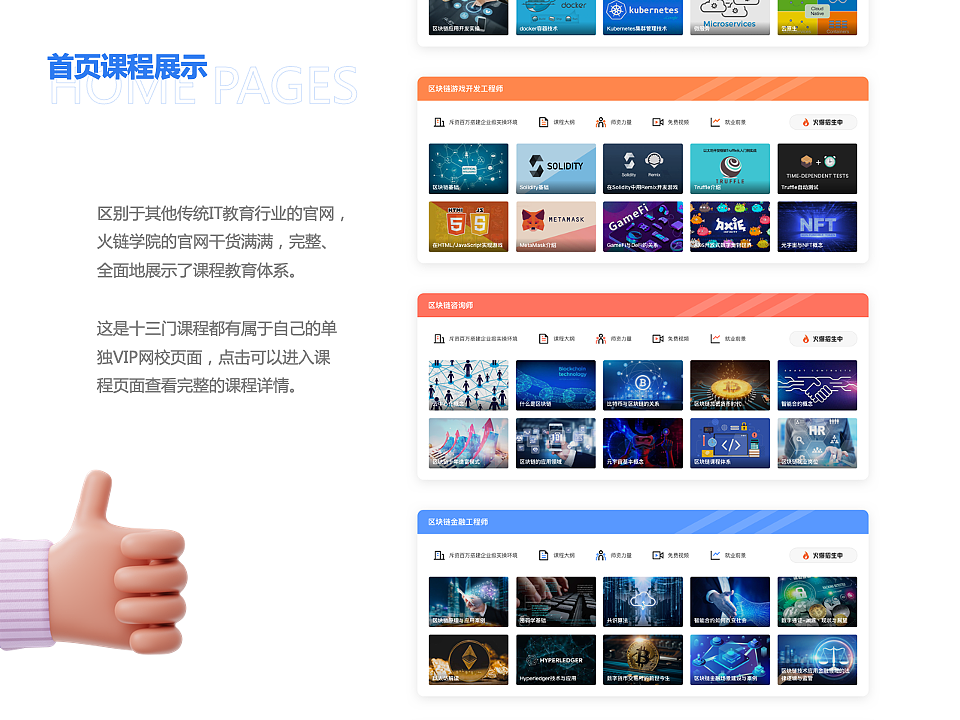
Task: Click course outline document icon in consultant section
Action: pos(543,339)
